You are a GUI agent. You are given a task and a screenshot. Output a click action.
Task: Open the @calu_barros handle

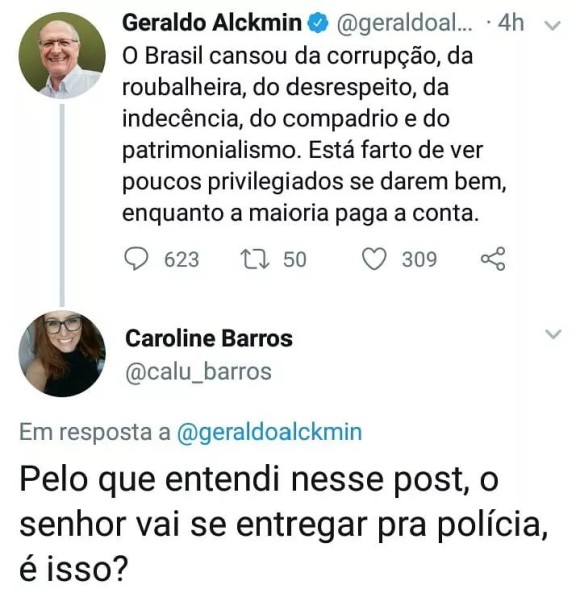(199, 372)
